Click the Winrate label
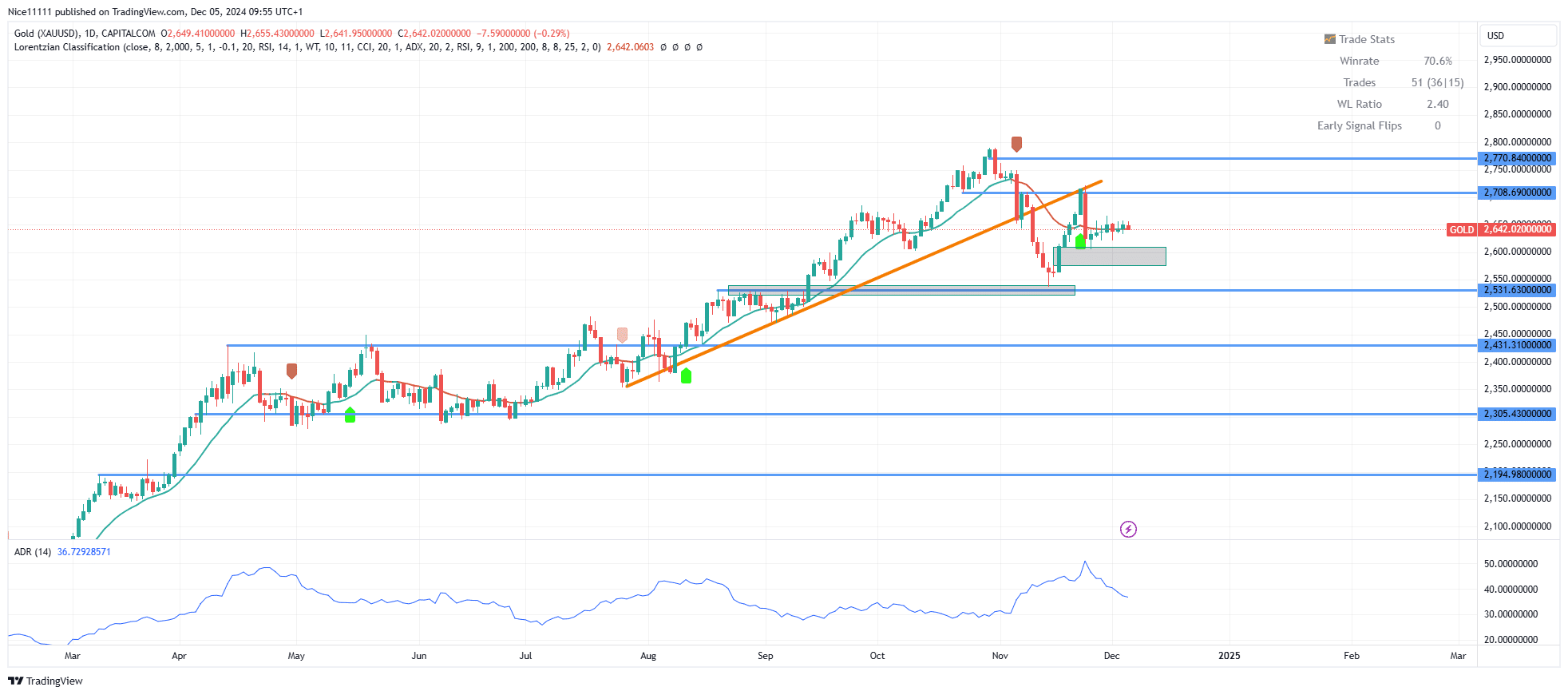The image size is (1568, 695). click(1360, 61)
